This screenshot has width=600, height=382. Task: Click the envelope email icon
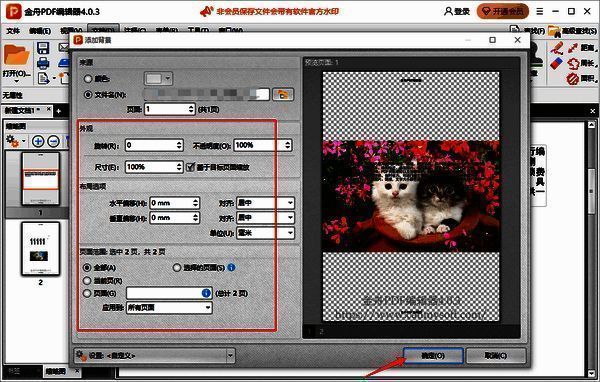(64, 47)
